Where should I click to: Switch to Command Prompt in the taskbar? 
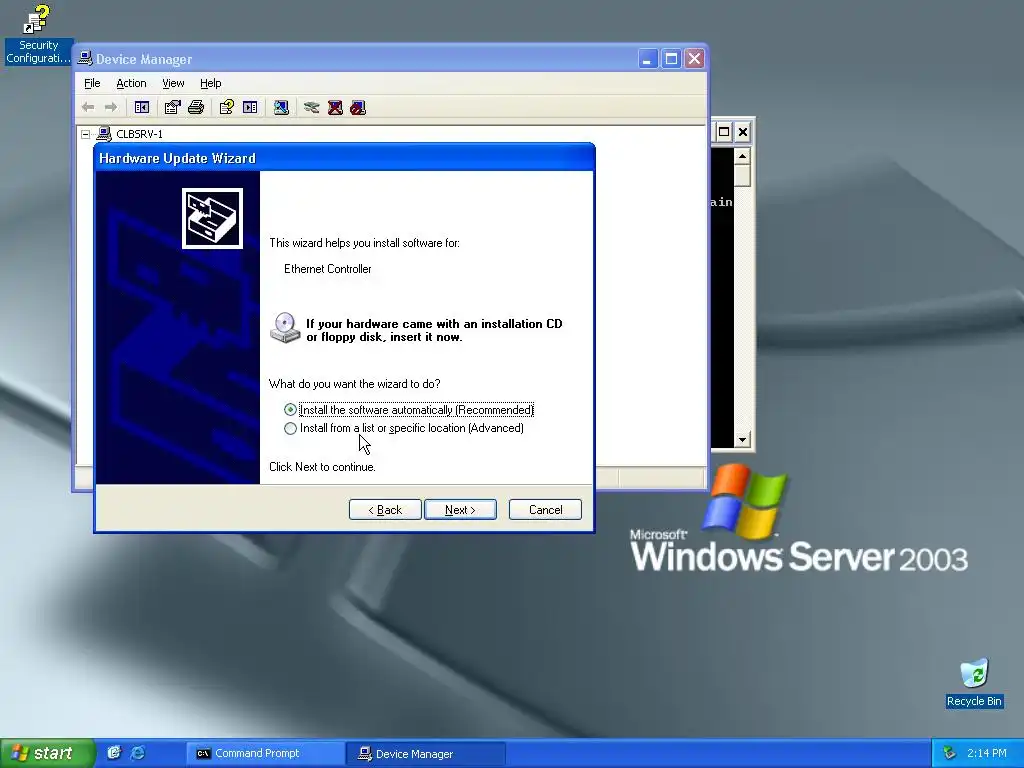tap(265, 753)
